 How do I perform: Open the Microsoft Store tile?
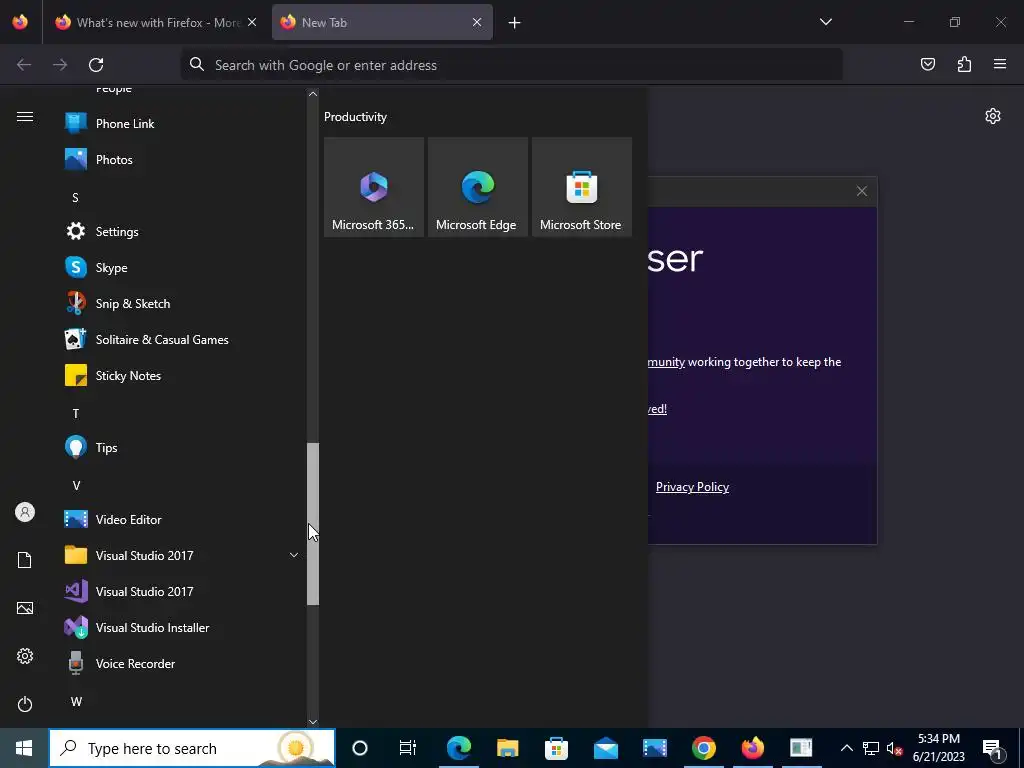[581, 187]
